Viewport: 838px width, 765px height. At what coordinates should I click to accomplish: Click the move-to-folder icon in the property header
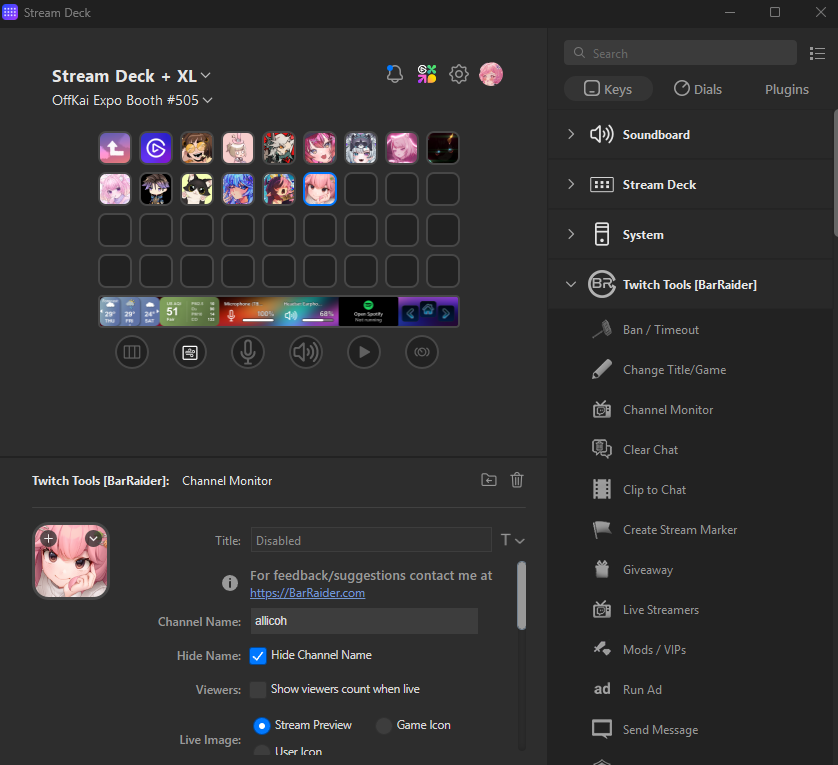(x=488, y=480)
